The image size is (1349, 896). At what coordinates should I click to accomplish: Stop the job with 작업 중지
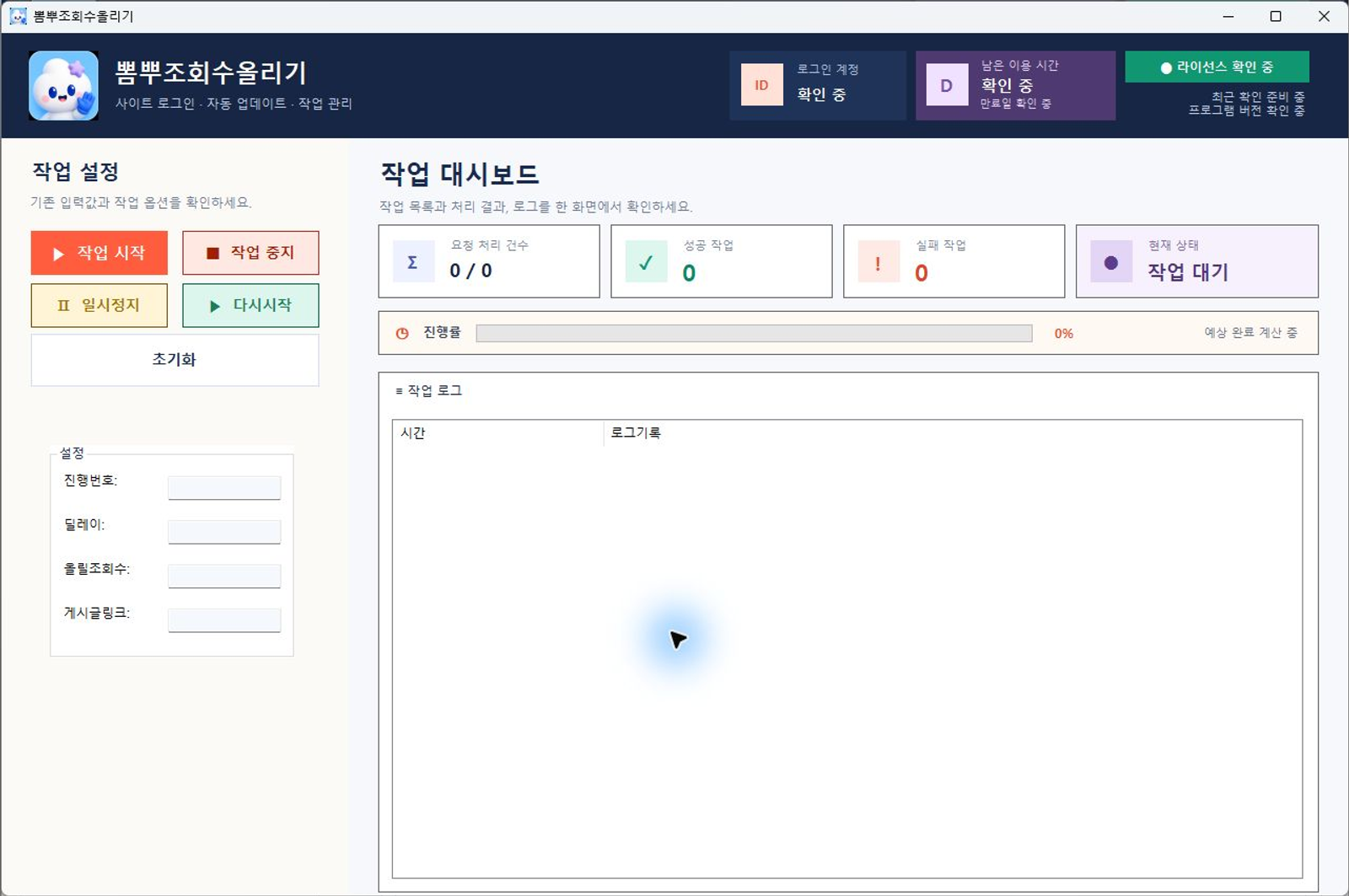[250, 253]
